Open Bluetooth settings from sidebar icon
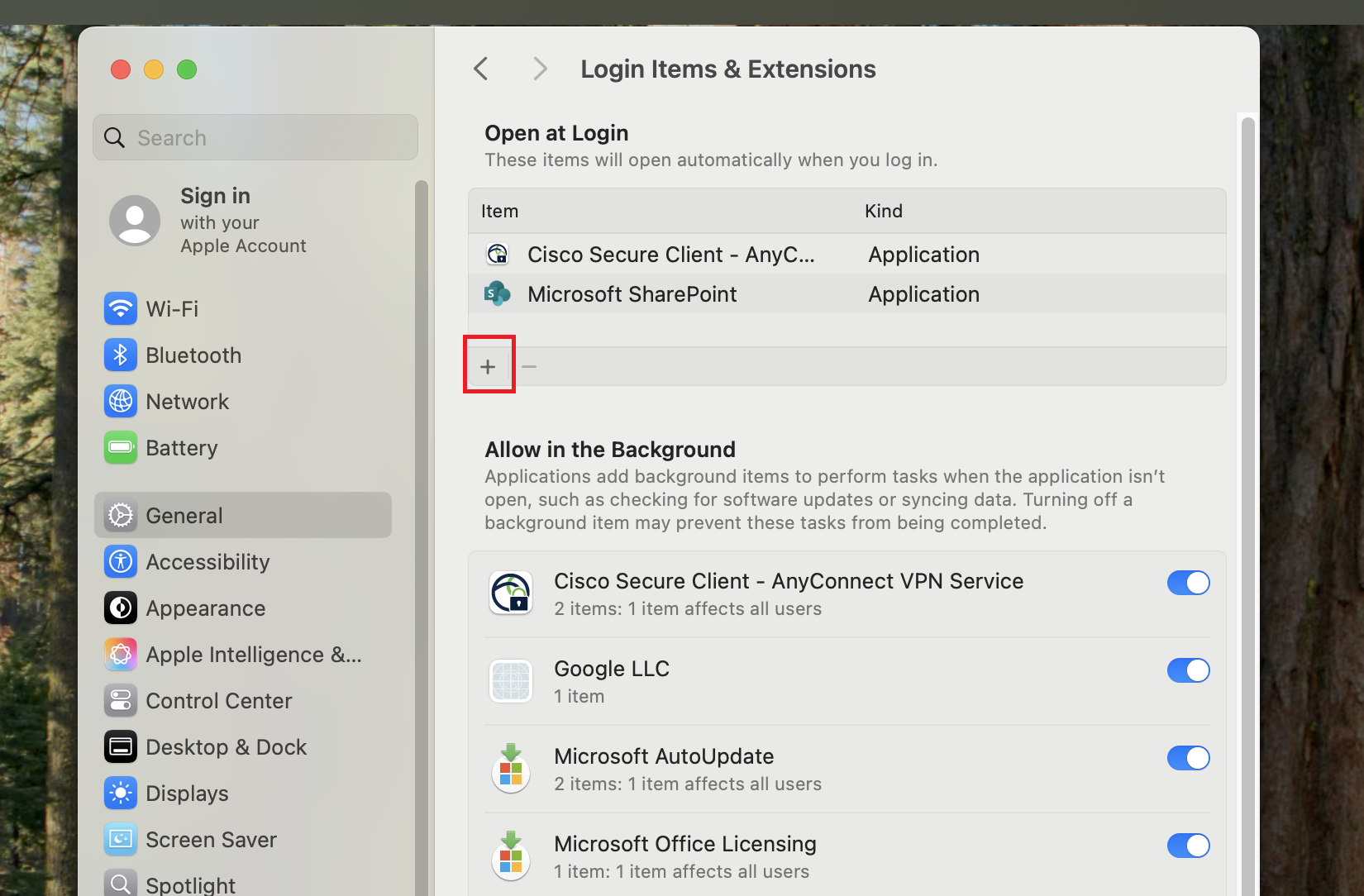Screen dimensions: 1364x896 click(121, 355)
